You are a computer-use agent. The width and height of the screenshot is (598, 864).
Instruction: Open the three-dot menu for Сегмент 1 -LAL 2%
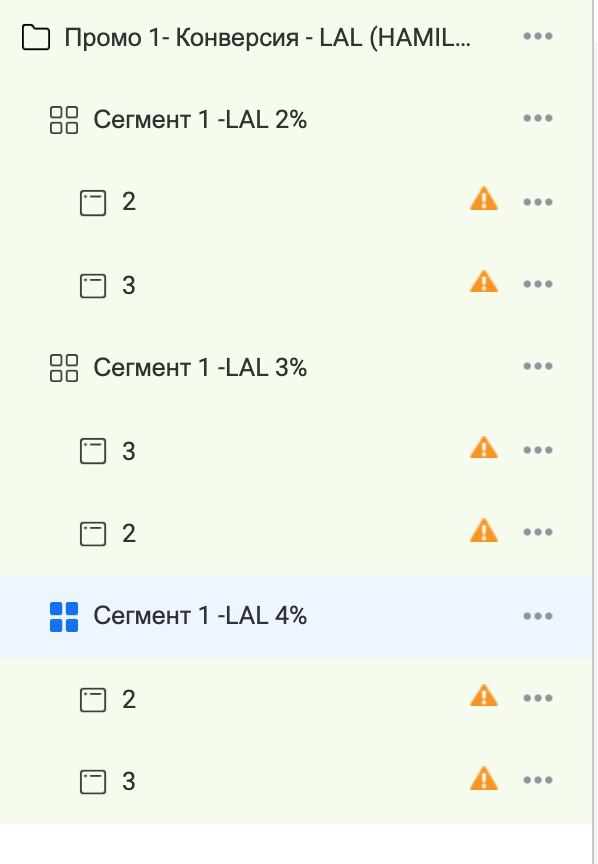point(538,118)
